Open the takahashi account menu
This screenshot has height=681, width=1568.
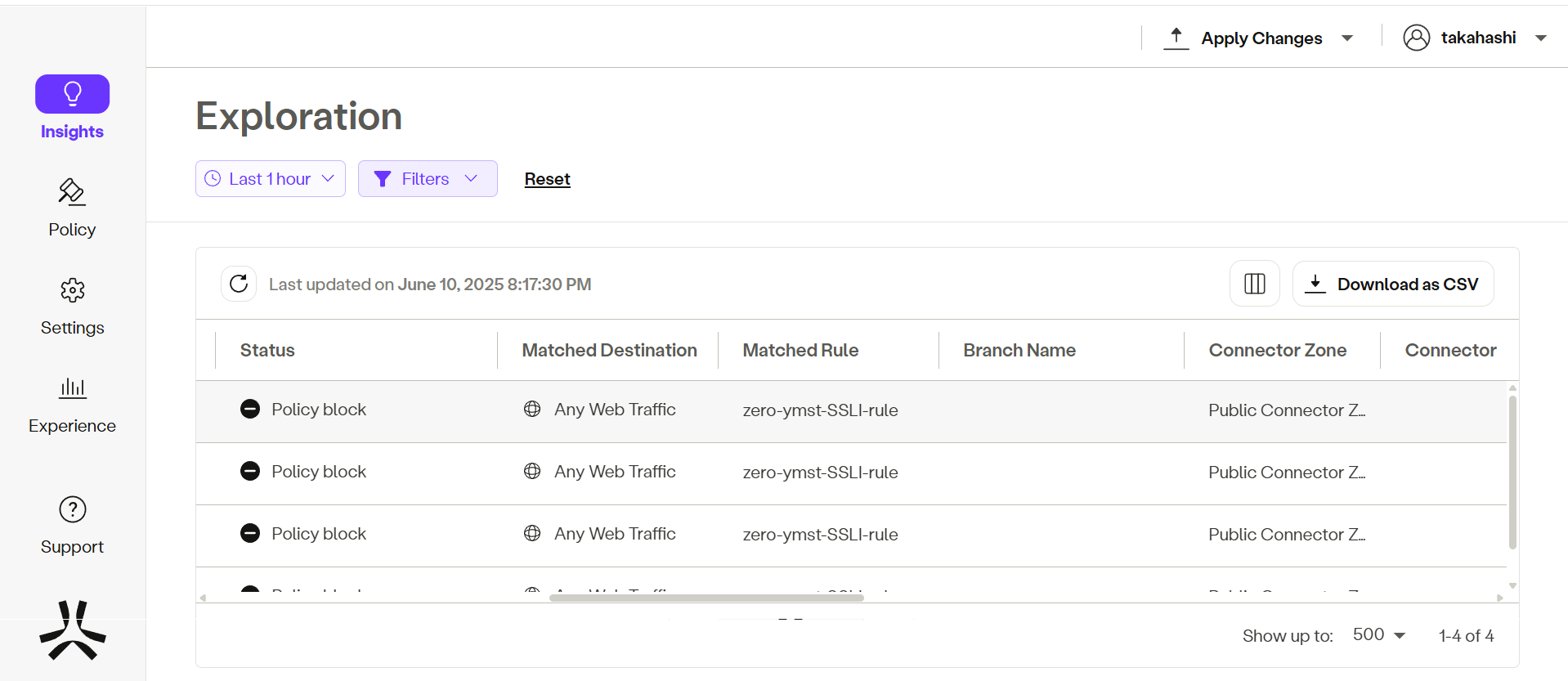(1477, 38)
